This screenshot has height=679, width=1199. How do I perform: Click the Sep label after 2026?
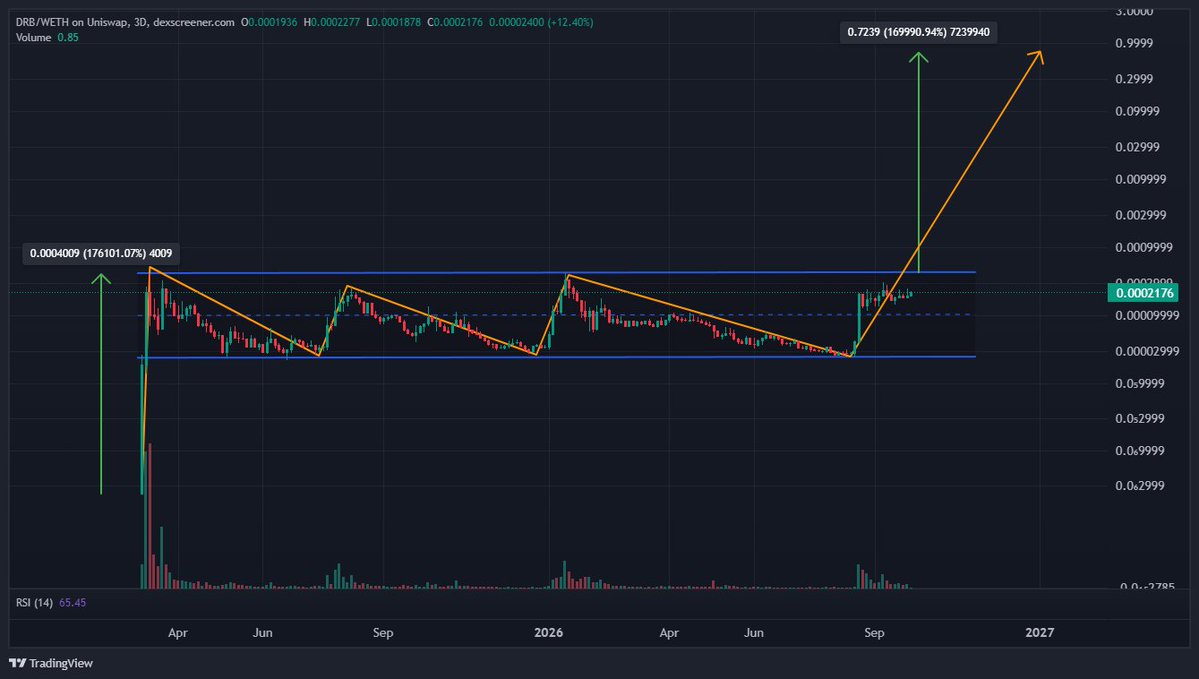coord(874,633)
